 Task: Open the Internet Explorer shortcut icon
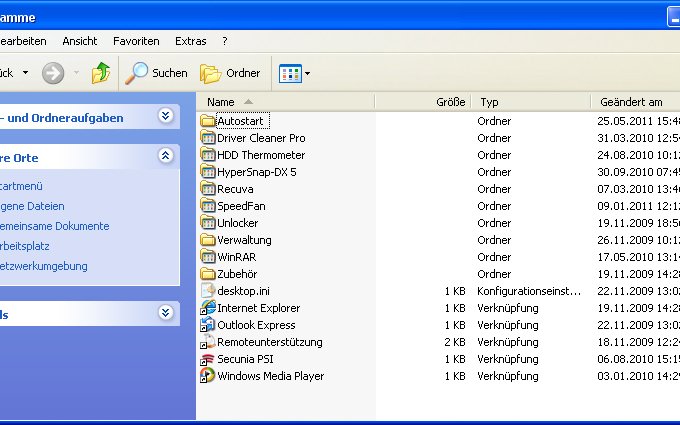pyautogui.click(x=208, y=308)
